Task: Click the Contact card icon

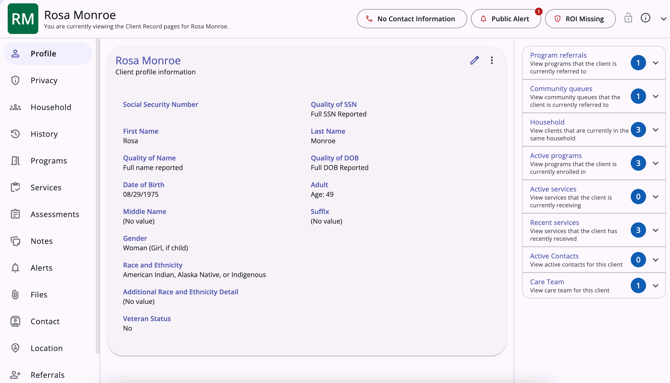Action: coord(15,321)
